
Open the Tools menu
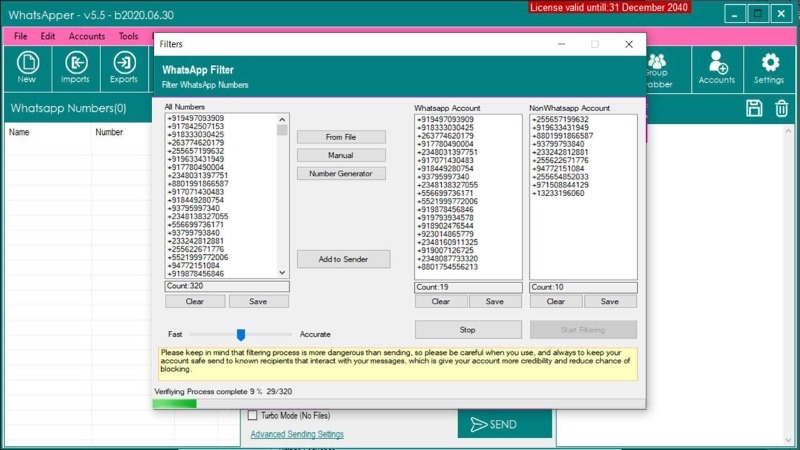pyautogui.click(x=128, y=36)
